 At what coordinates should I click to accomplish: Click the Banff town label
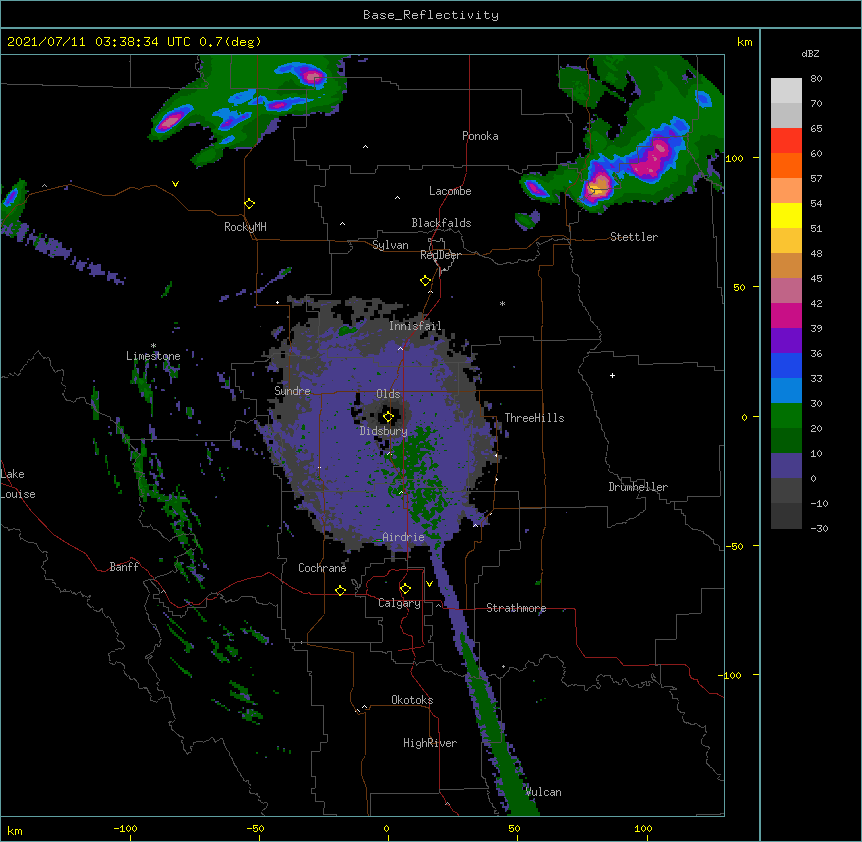124,567
